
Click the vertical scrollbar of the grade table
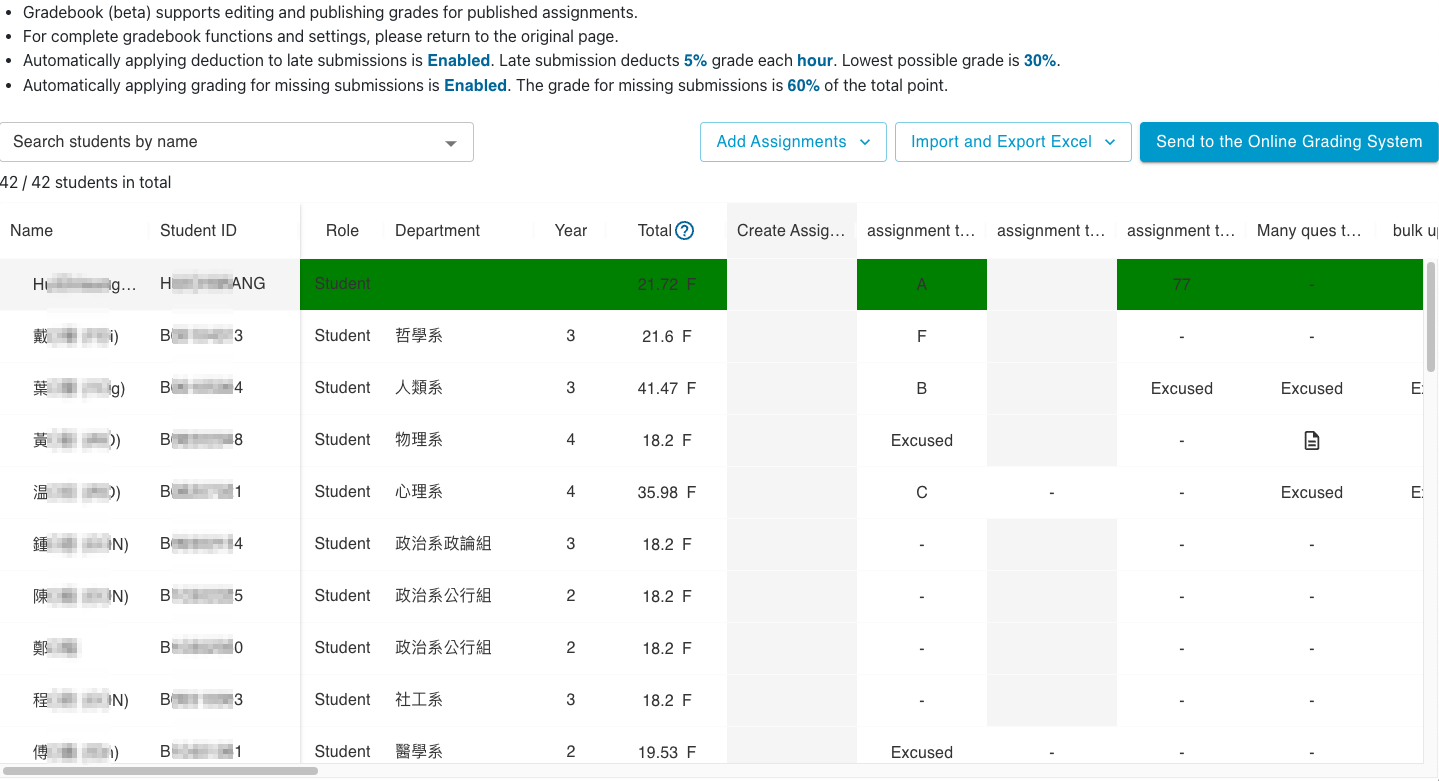(1431, 316)
